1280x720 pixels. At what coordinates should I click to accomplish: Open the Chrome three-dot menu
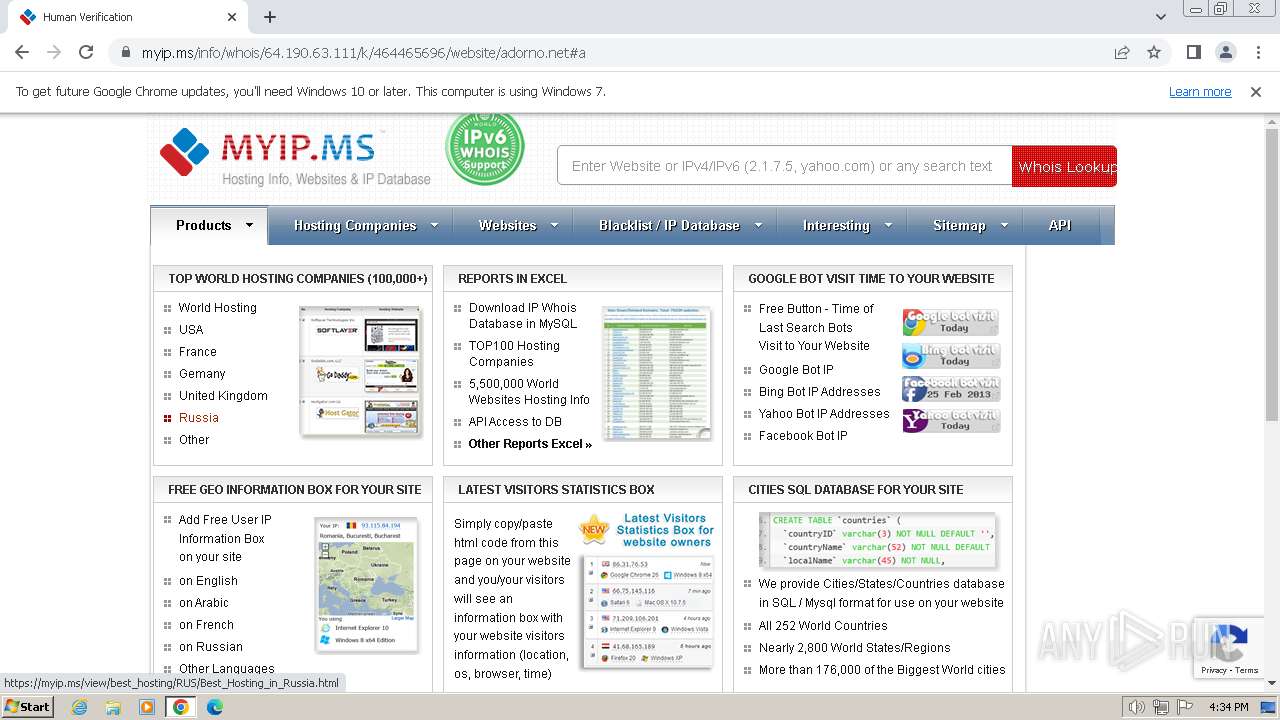[1258, 52]
